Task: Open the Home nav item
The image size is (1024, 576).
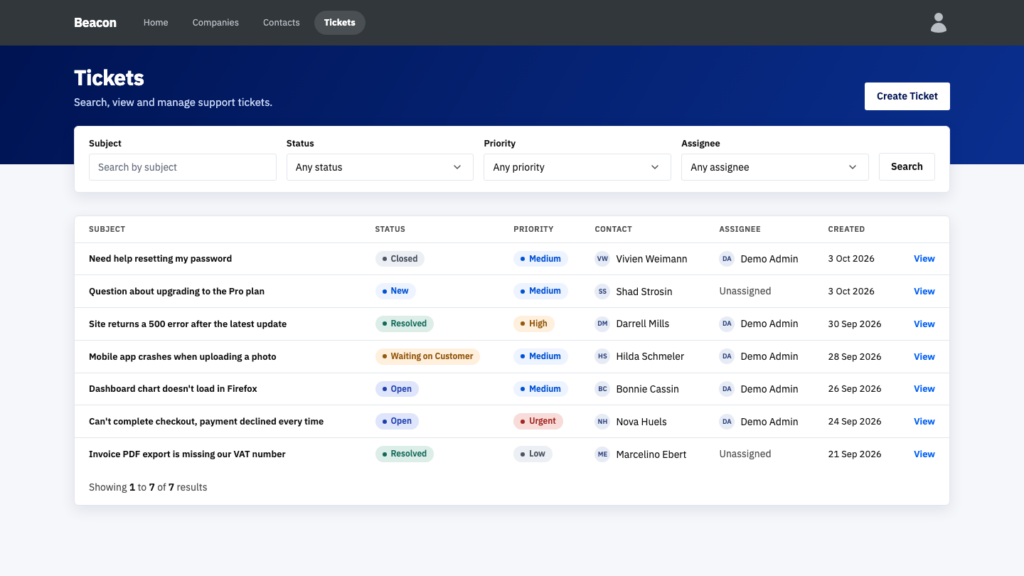Action: 155,23
